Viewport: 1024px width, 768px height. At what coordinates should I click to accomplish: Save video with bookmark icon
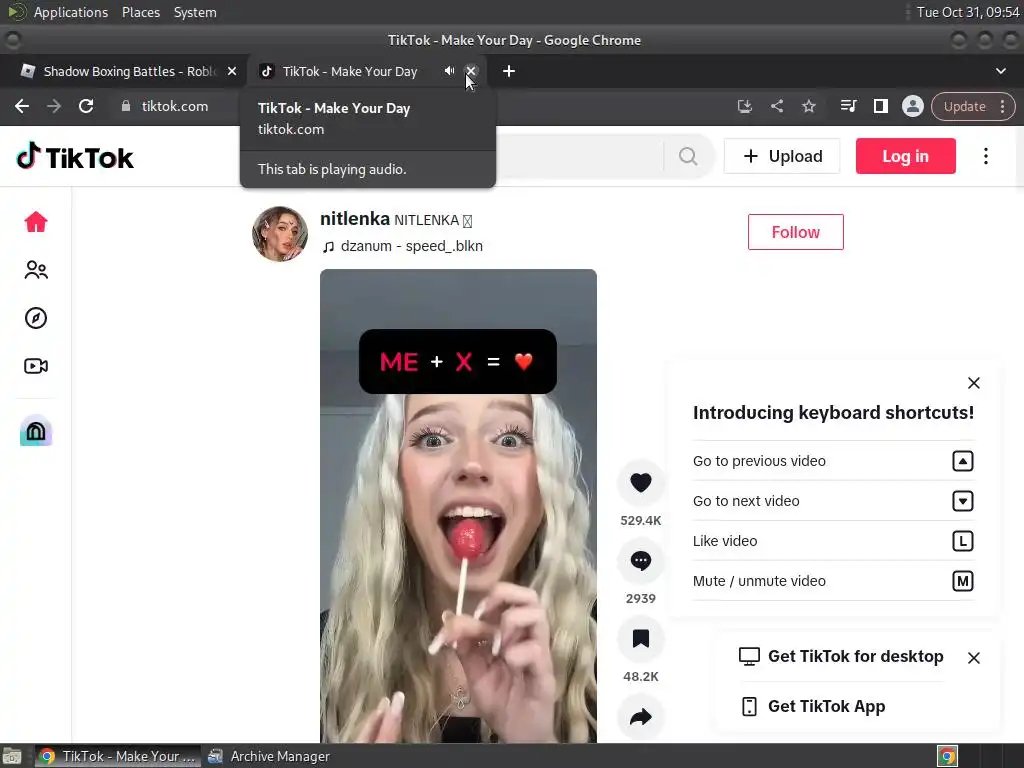tap(641, 638)
